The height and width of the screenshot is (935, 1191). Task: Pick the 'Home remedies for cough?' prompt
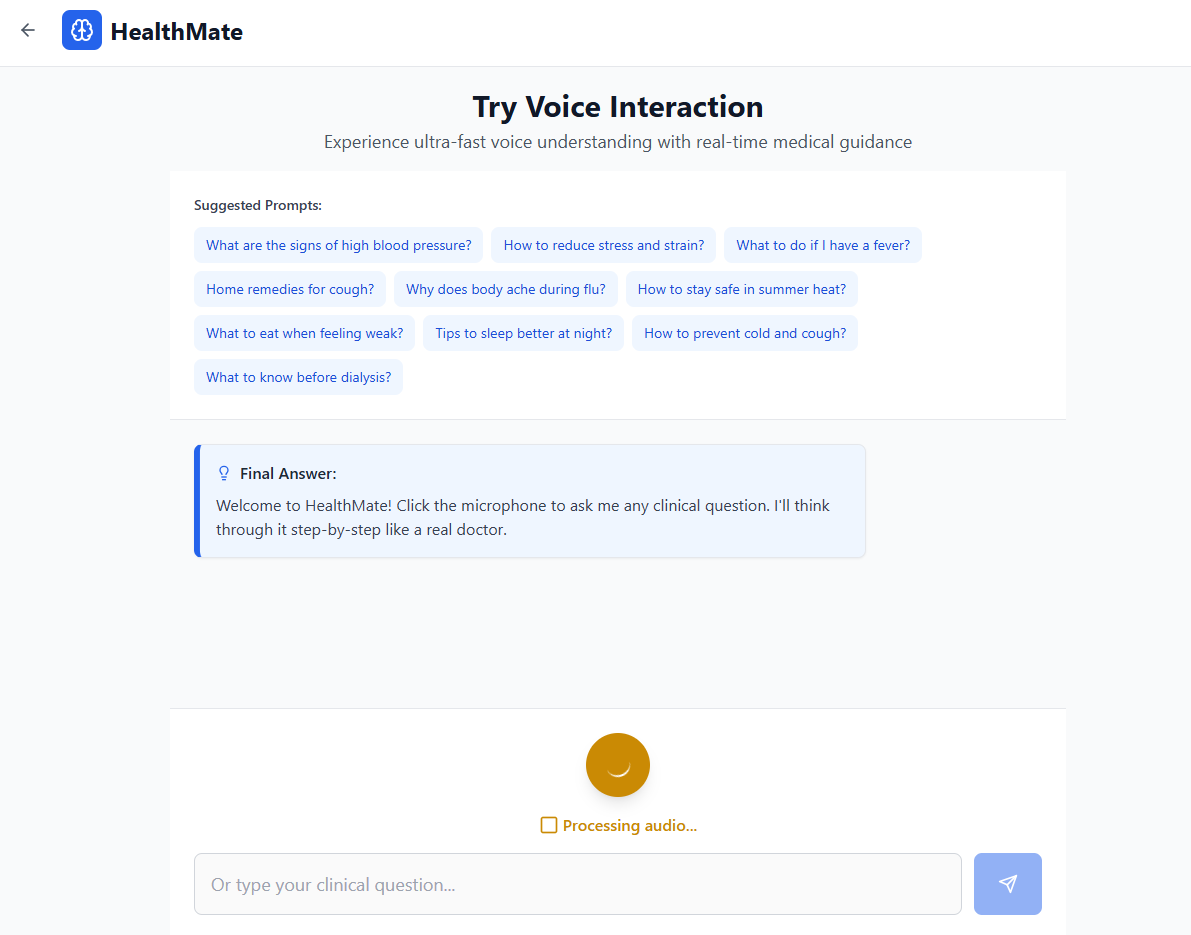[x=290, y=289]
